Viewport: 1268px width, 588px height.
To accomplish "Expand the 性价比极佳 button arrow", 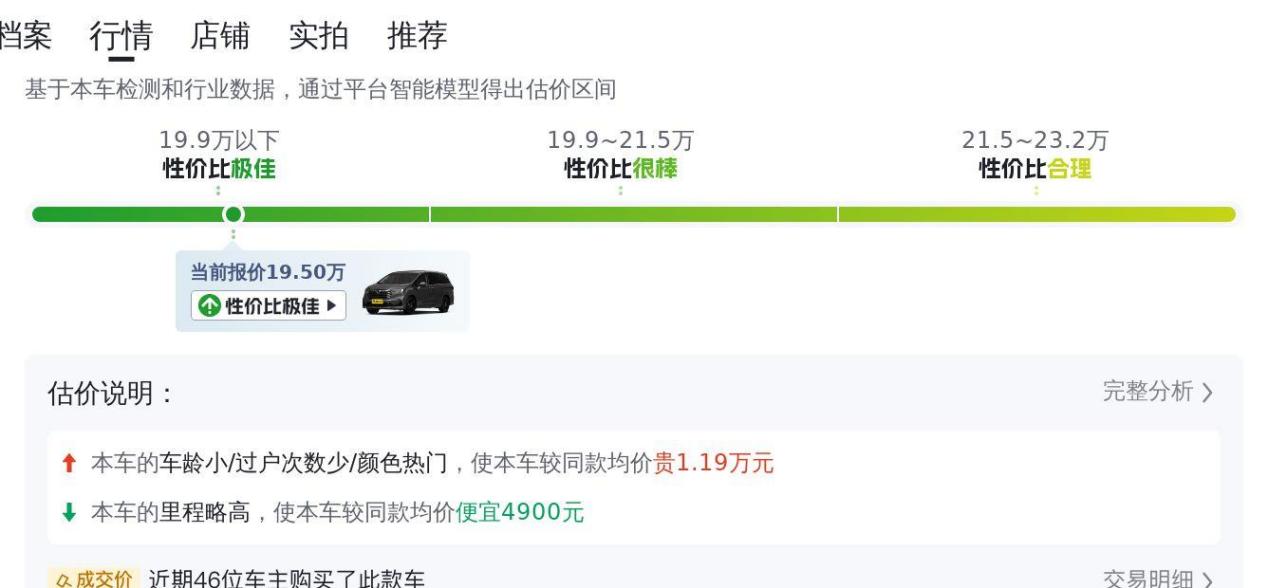I will (x=331, y=306).
